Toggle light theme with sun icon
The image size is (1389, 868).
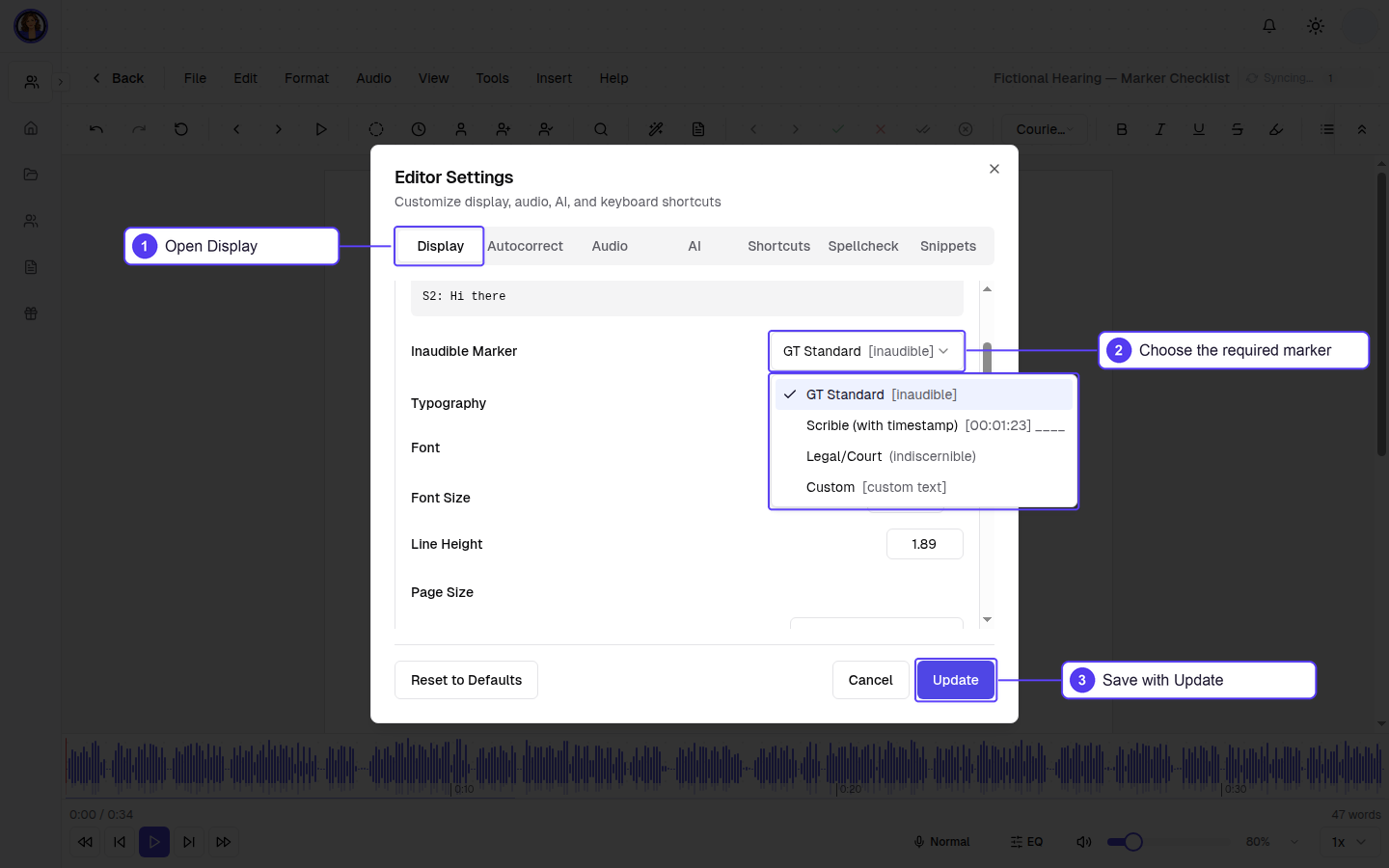point(1316,26)
